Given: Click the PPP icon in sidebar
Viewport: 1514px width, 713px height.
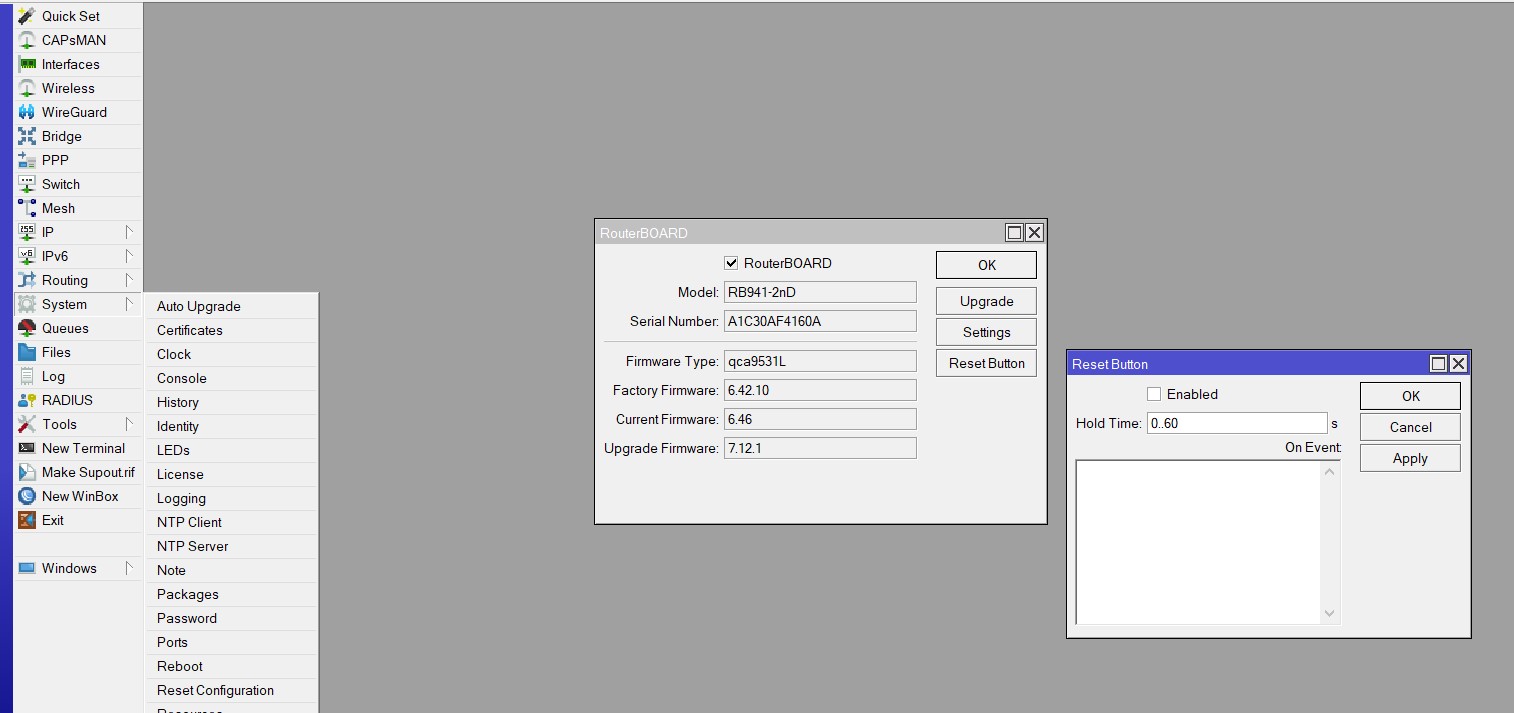Looking at the screenshot, I should 27,160.
